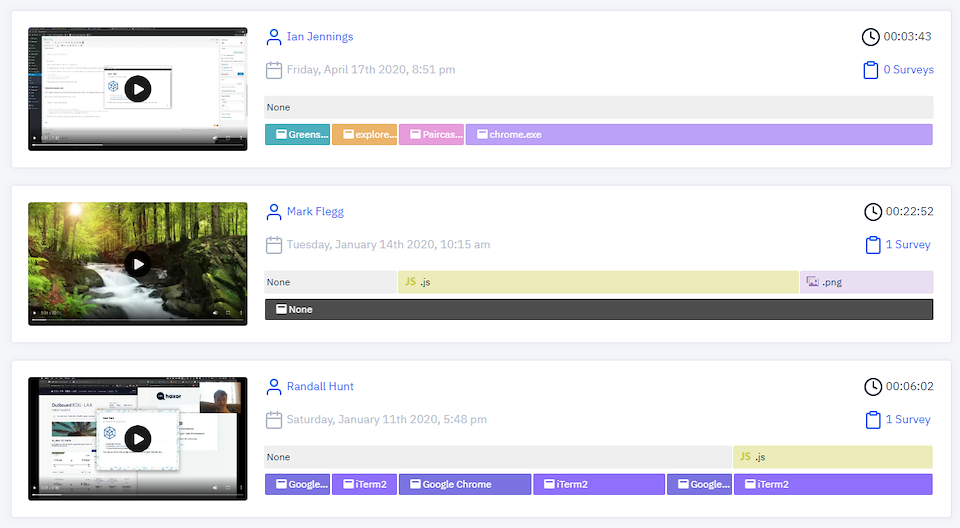Click clock icon beside 00:06:02

872,387
